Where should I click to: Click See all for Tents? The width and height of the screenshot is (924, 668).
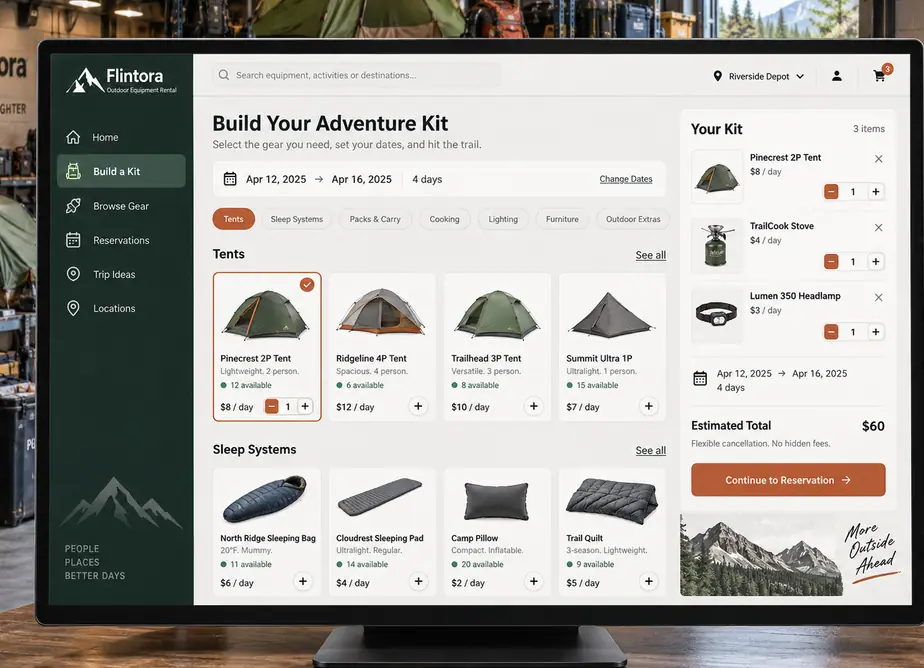[651, 255]
